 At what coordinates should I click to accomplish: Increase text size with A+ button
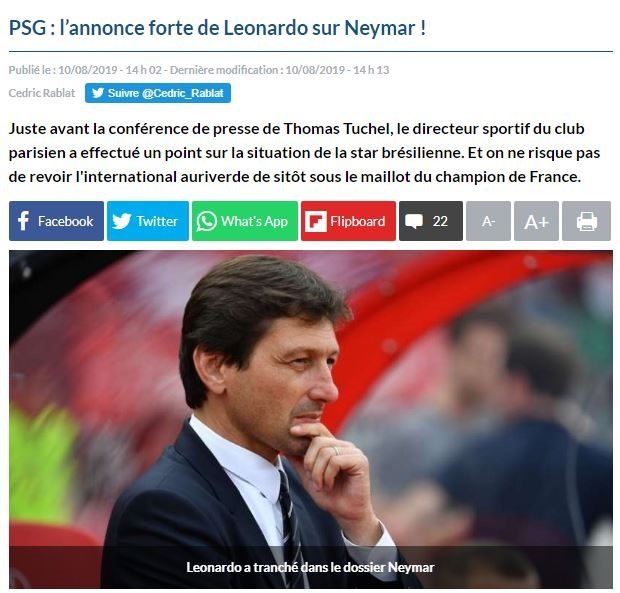[536, 221]
